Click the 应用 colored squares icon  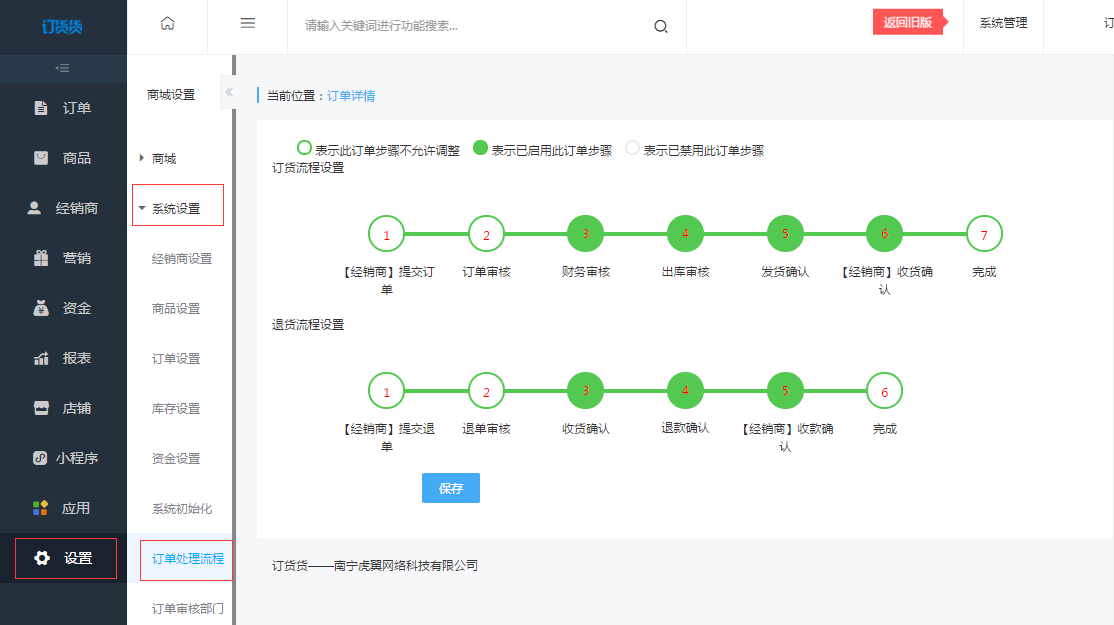coord(40,508)
